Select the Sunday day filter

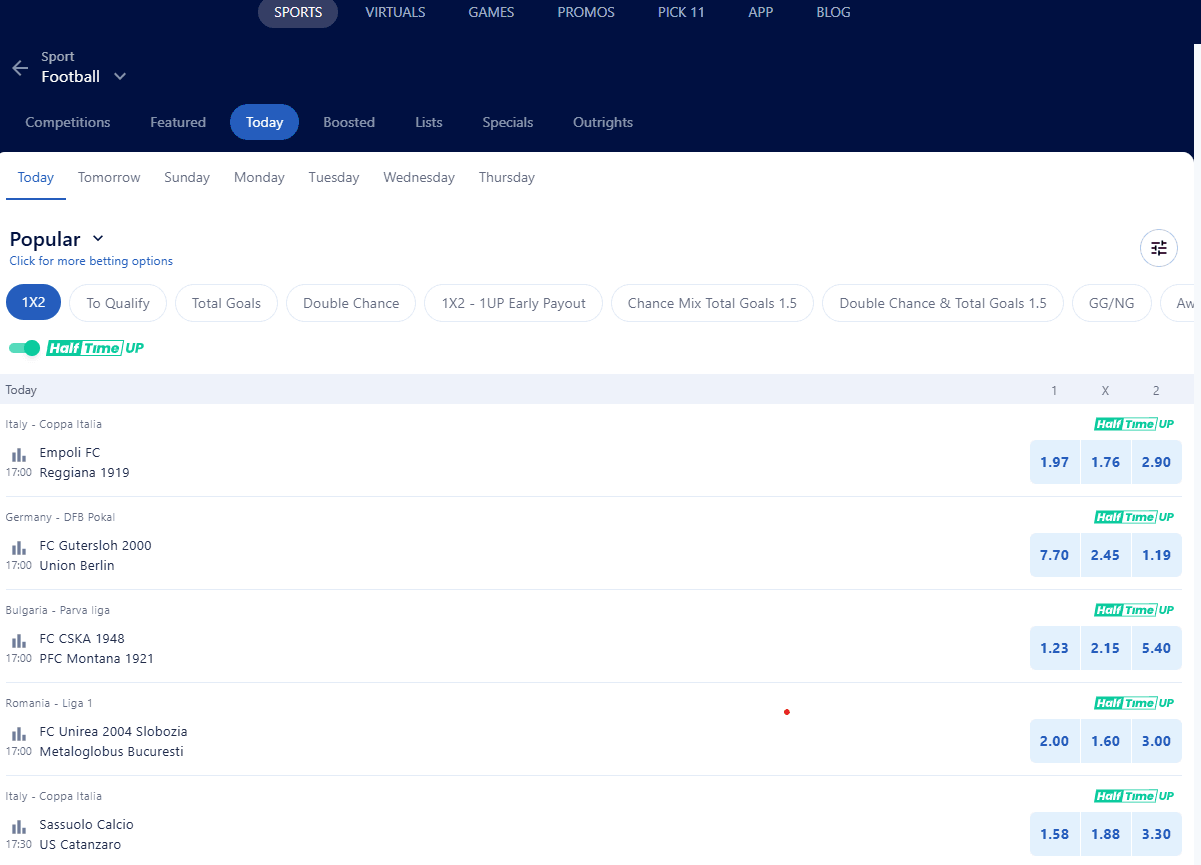click(x=187, y=177)
